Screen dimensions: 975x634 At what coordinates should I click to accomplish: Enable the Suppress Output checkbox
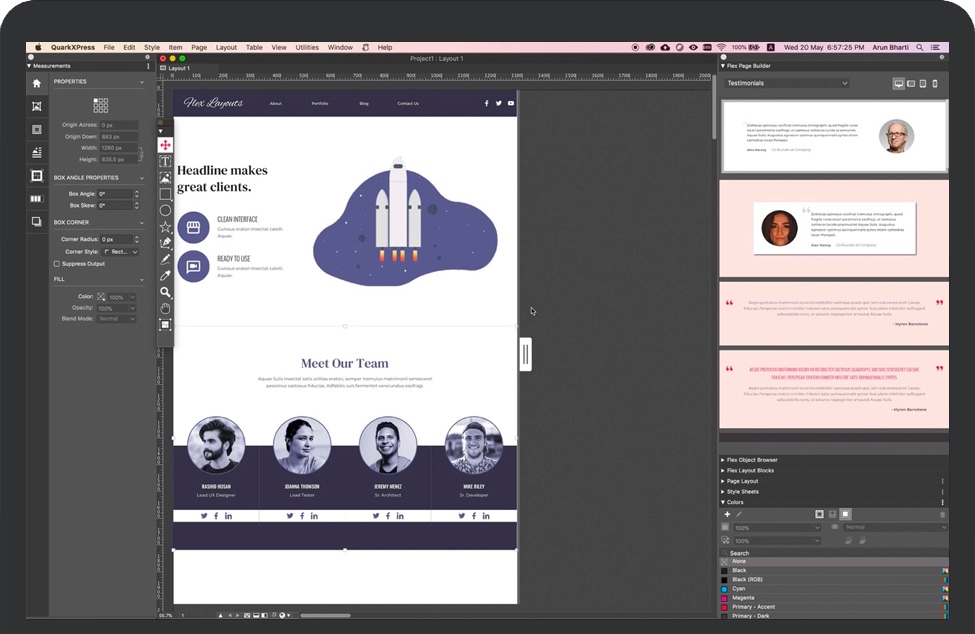[x=57, y=264]
